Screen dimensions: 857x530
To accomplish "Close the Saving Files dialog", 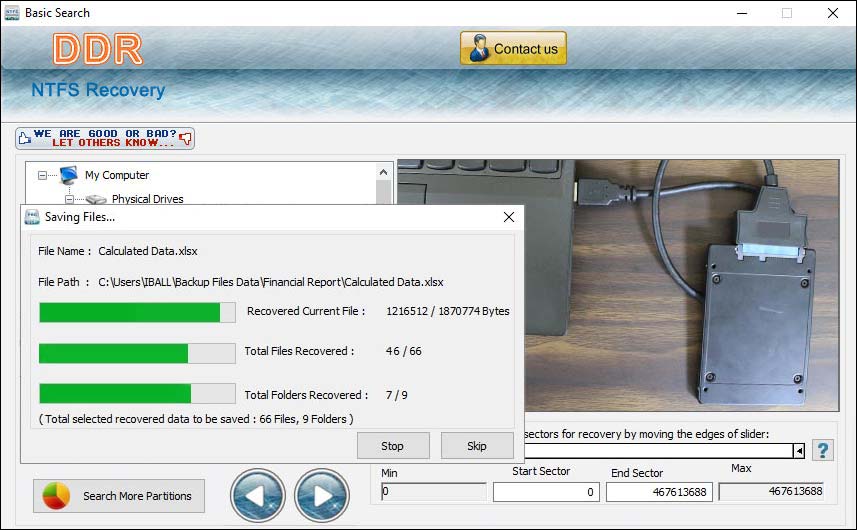I will point(509,217).
